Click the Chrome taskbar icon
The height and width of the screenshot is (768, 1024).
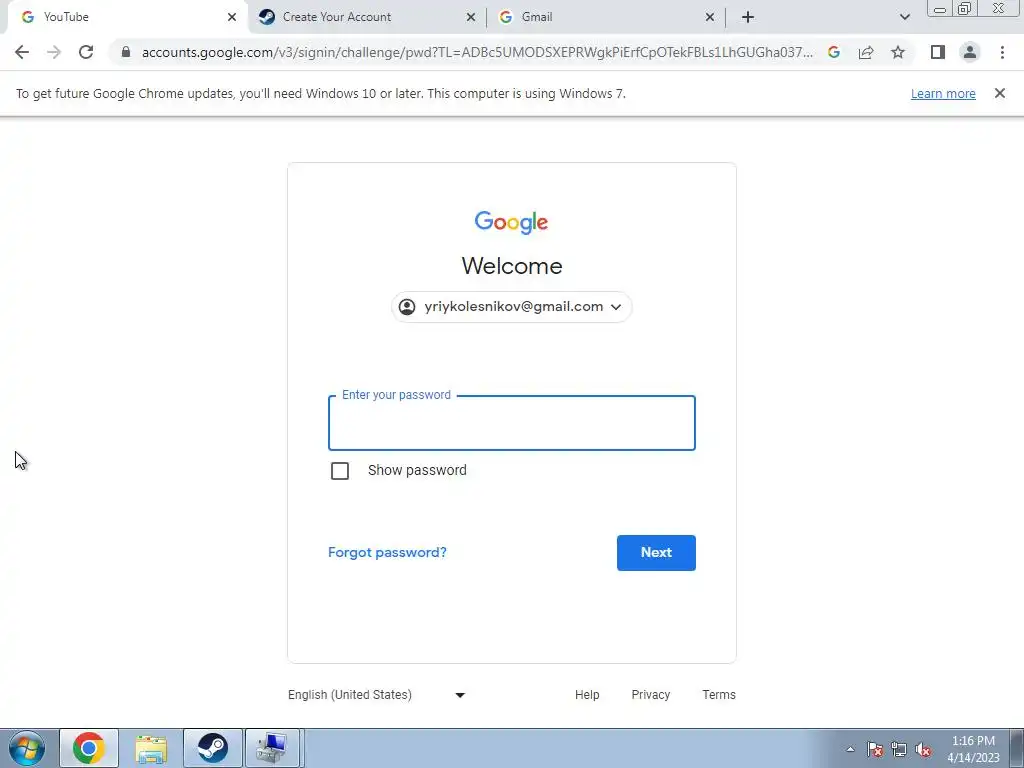pyautogui.click(x=89, y=748)
